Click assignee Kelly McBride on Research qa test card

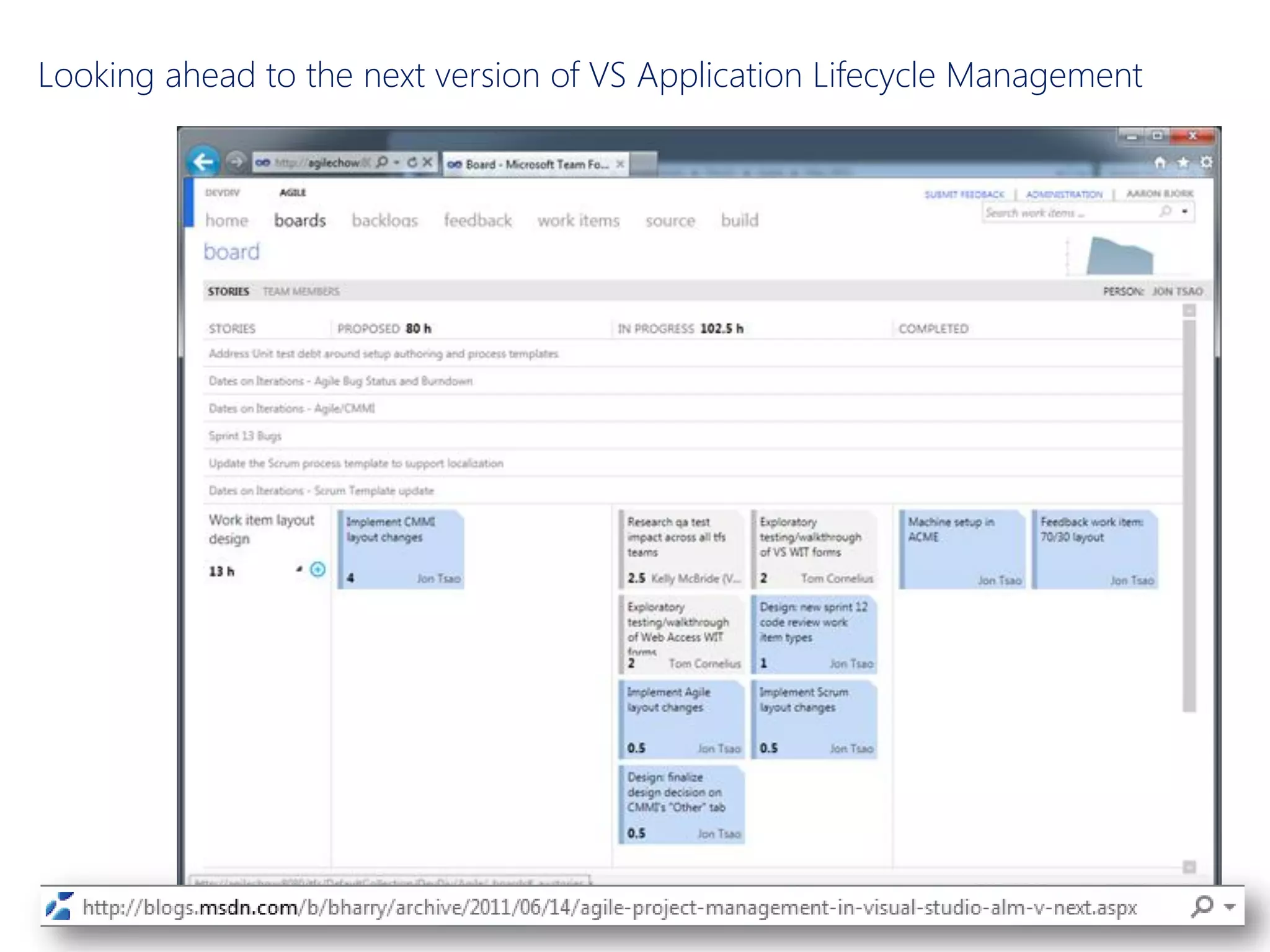click(696, 578)
